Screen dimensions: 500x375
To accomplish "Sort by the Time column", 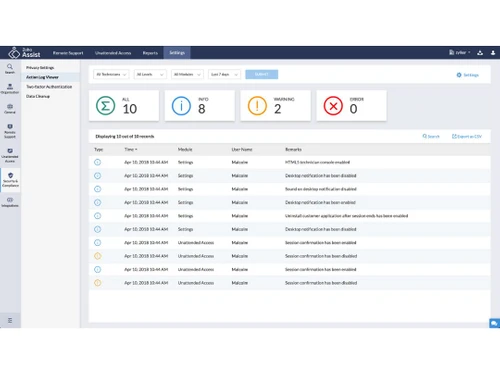I will [131, 149].
